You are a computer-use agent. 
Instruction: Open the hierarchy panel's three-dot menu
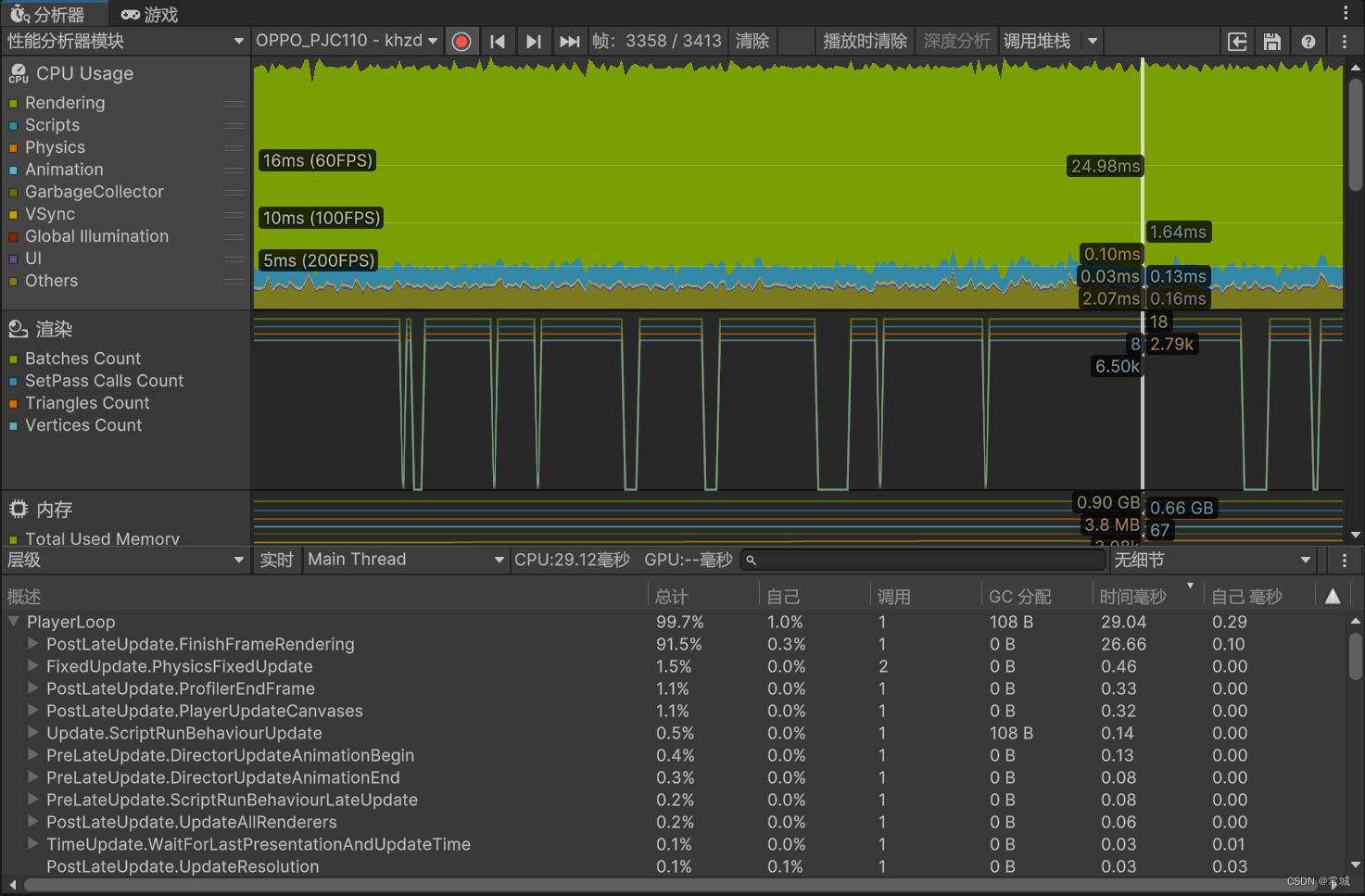[x=1345, y=560]
